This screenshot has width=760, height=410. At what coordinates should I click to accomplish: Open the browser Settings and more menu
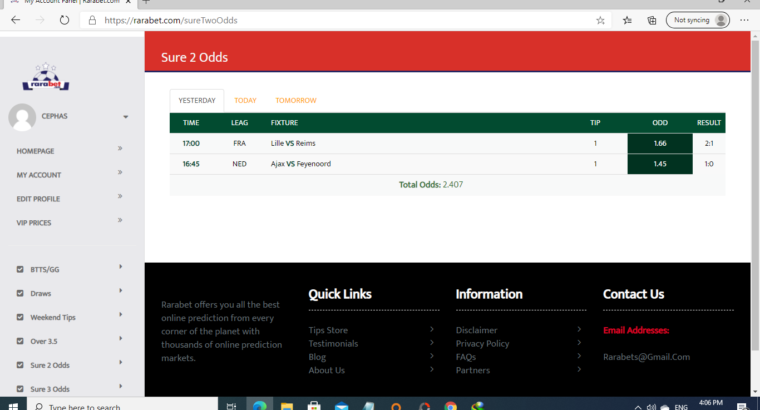pyautogui.click(x=744, y=20)
